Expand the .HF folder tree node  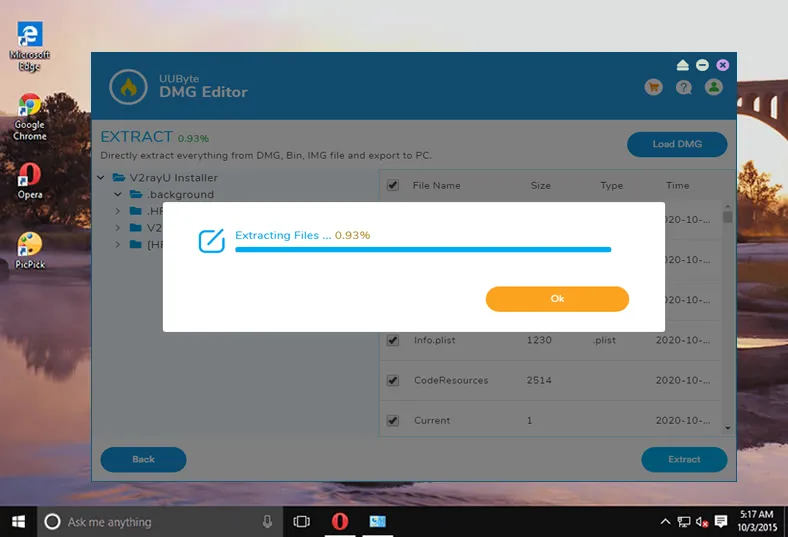pyautogui.click(x=118, y=211)
